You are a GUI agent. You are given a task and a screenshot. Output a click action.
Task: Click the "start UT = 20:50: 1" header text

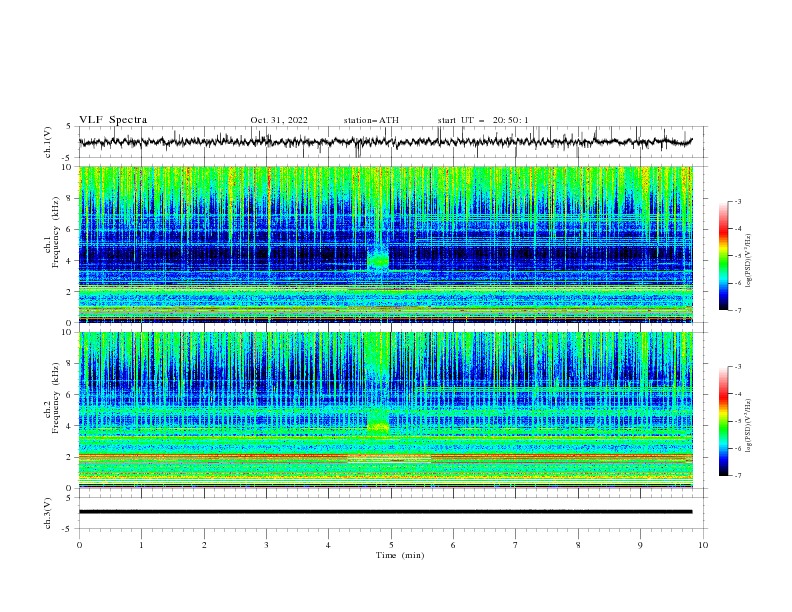tap(483, 120)
